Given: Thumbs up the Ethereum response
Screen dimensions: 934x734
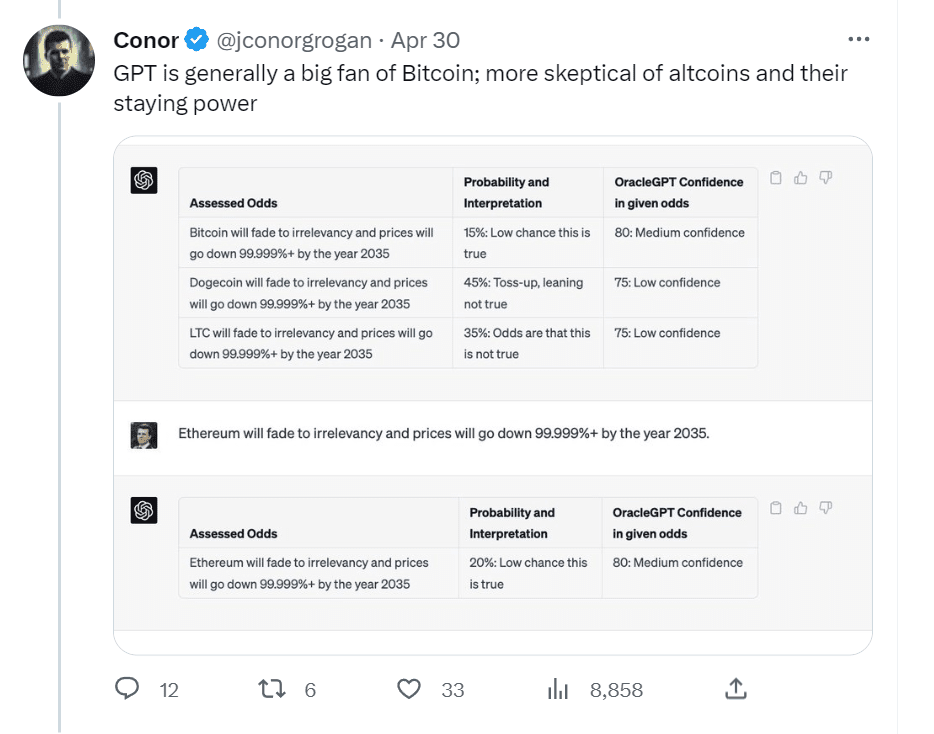Looking at the screenshot, I should (800, 508).
